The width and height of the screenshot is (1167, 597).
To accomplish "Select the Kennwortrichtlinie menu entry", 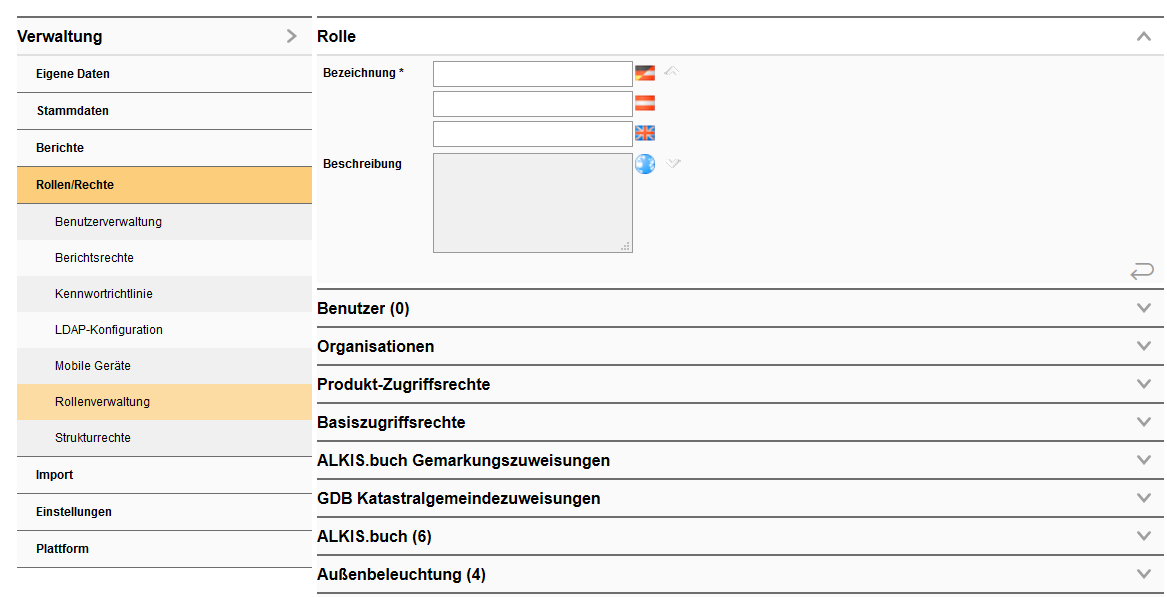I will click(103, 294).
